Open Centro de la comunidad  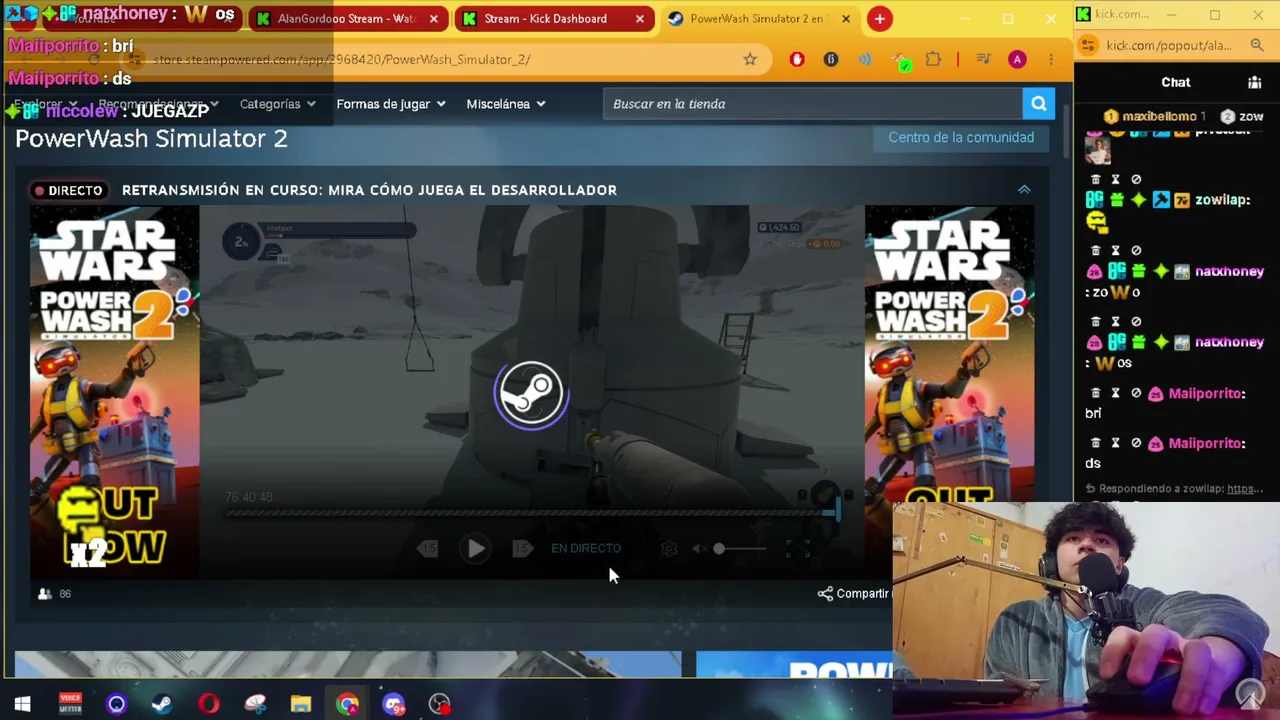pos(961,138)
